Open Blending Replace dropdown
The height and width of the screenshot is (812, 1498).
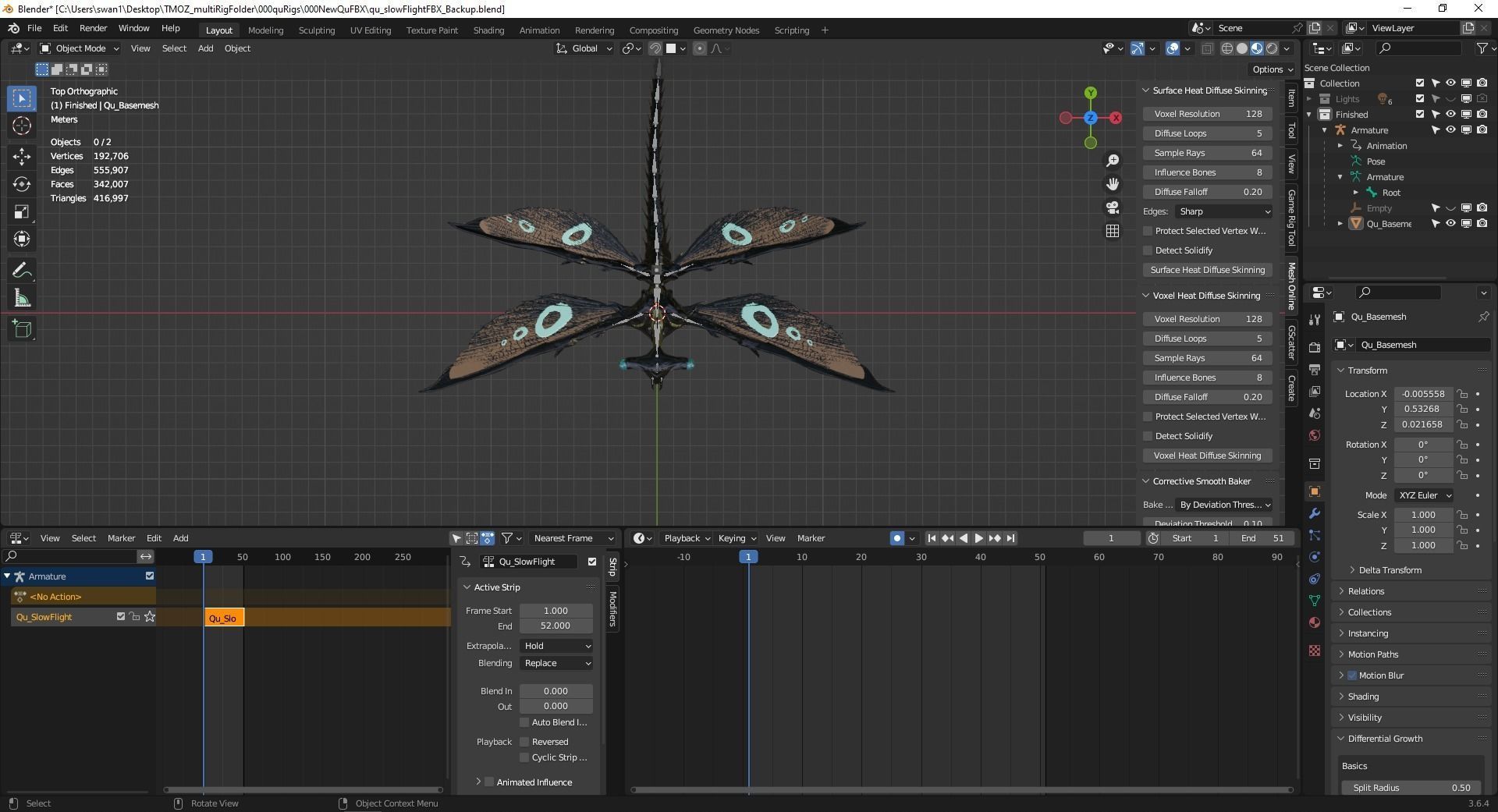pyautogui.click(x=556, y=663)
